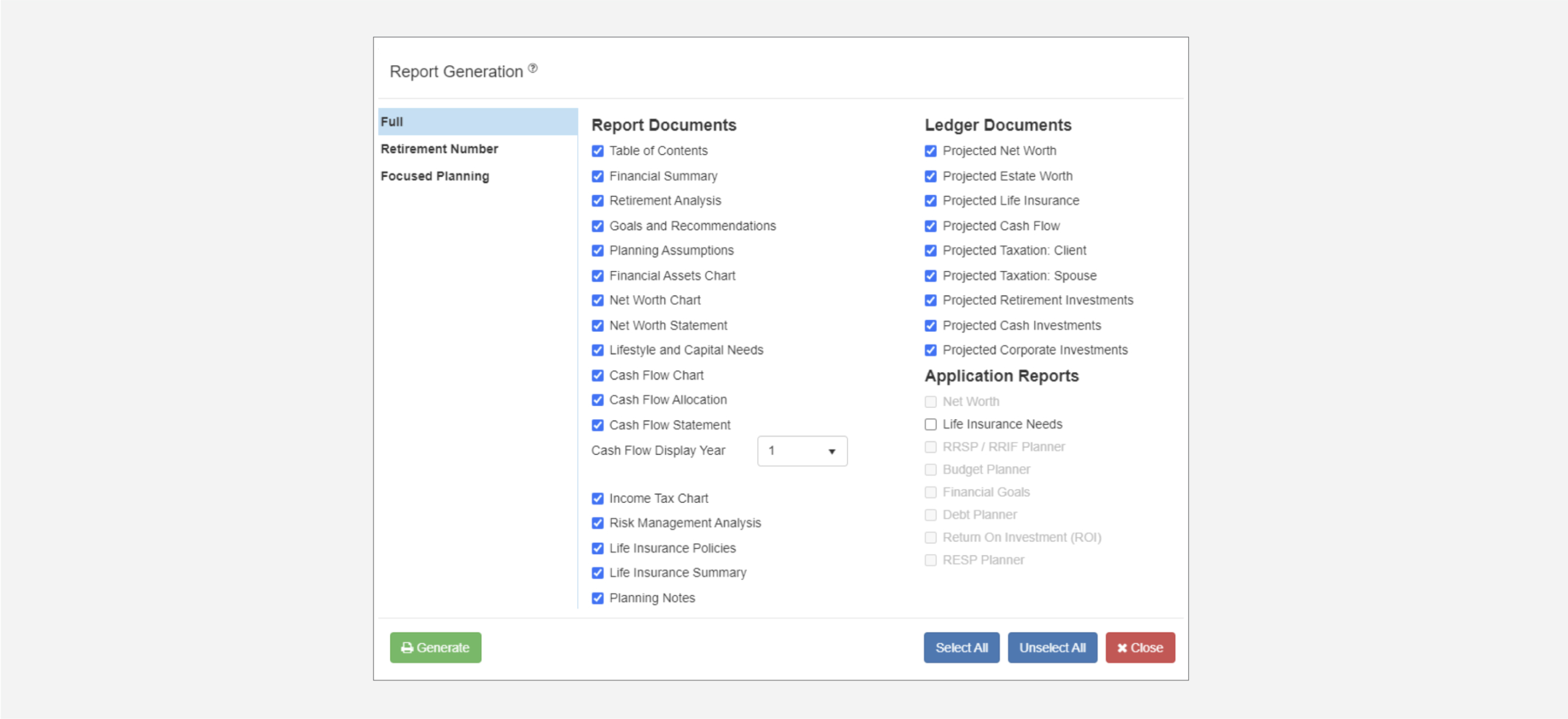
Task: Toggle Cash Flow Allocation checkbox
Action: 598,400
